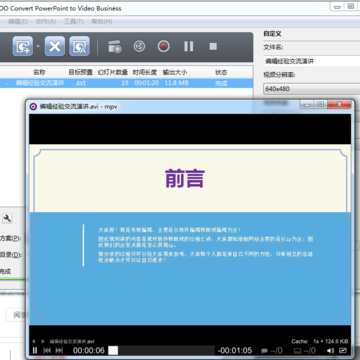Click the 完成 status cell in file row
Viewport: 360px width, 360px height.
coord(221,83)
